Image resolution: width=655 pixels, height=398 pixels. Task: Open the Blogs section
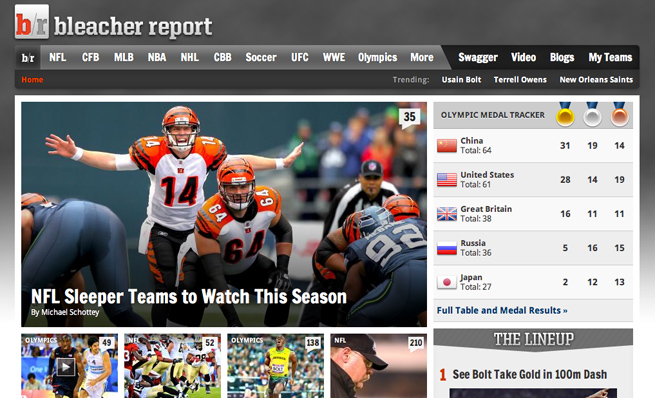click(x=562, y=57)
